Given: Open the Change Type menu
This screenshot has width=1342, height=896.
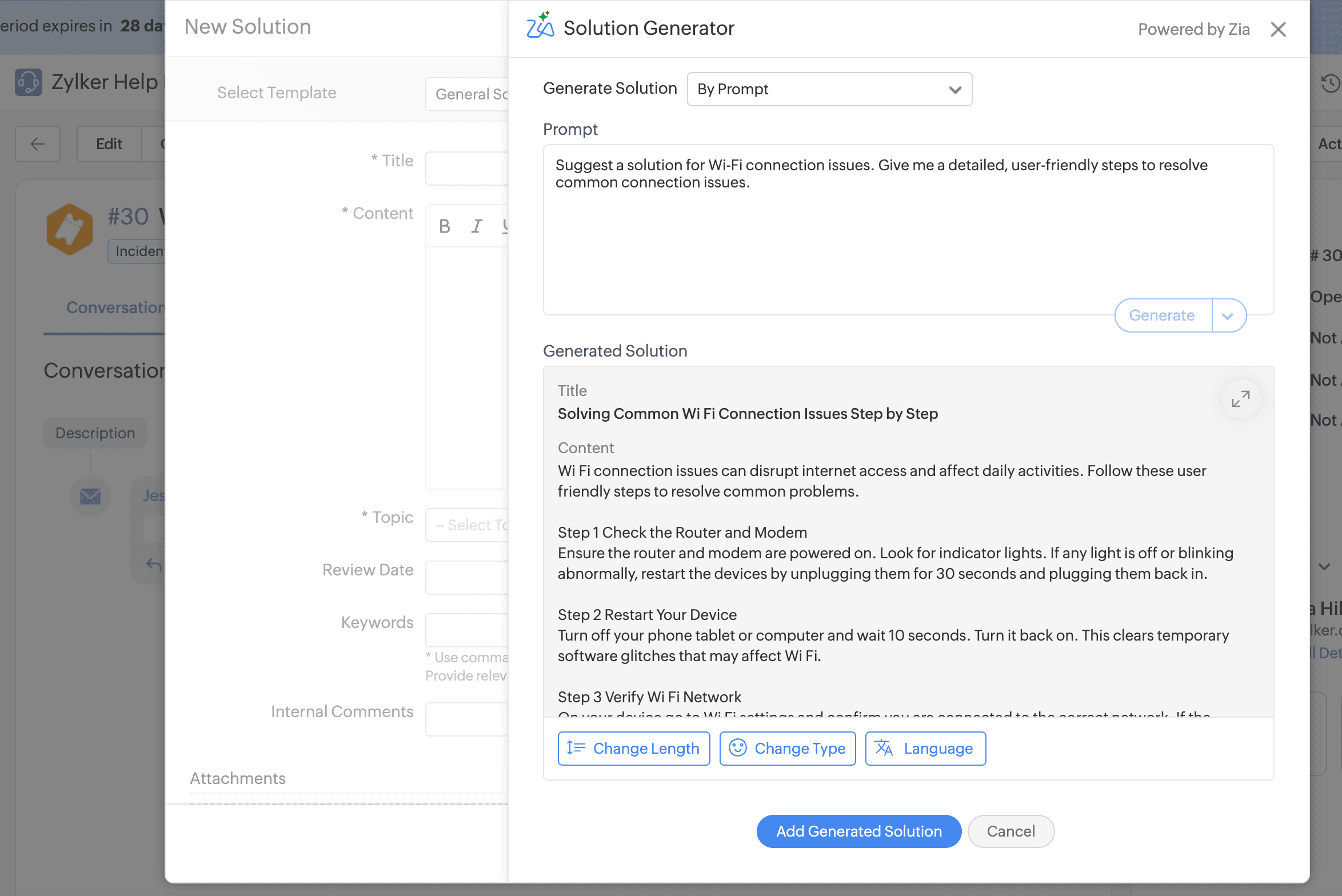Looking at the screenshot, I should tap(787, 748).
